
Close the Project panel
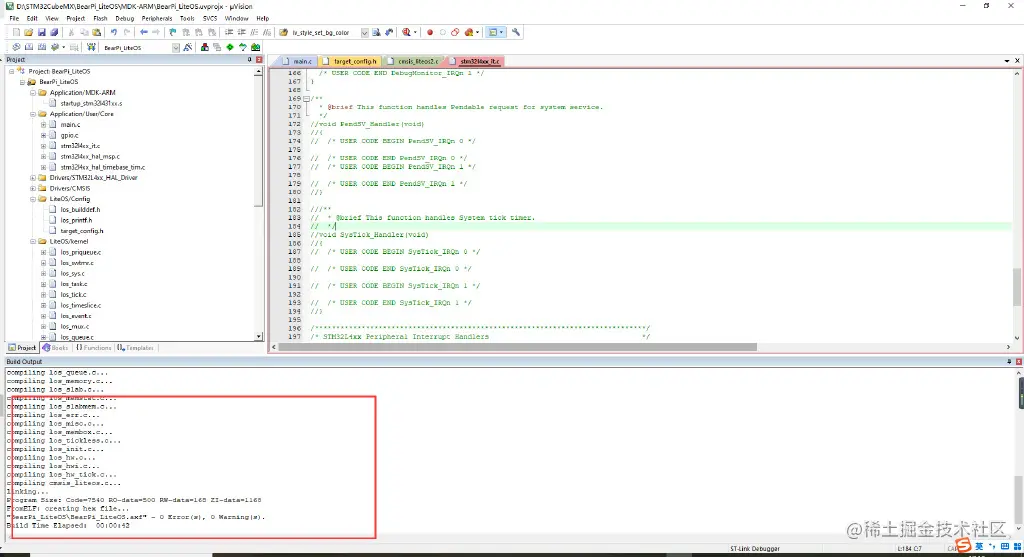coord(259,59)
